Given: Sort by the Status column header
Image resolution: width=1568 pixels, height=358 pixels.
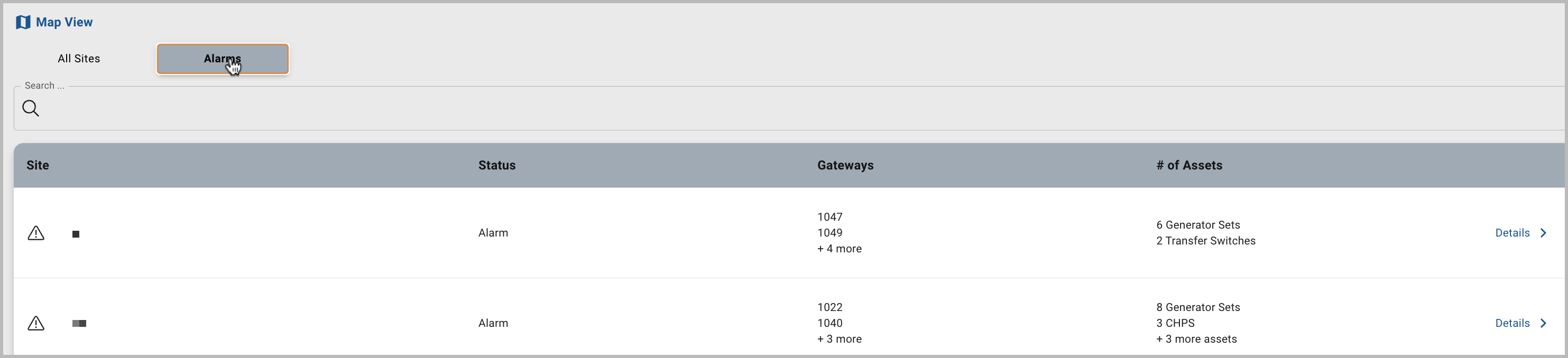Looking at the screenshot, I should click(497, 165).
